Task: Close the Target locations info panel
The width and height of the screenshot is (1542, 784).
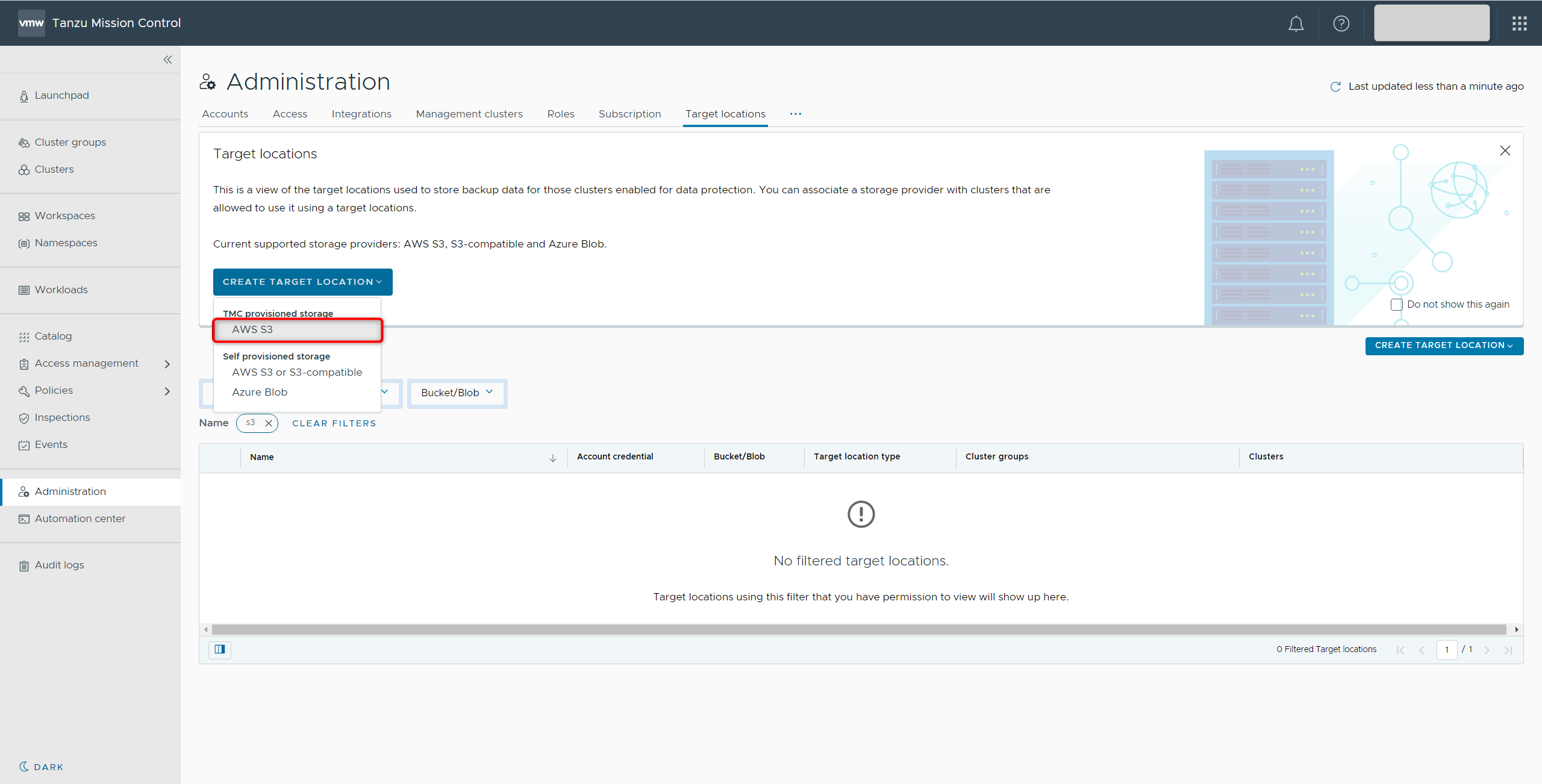Action: [x=1505, y=151]
